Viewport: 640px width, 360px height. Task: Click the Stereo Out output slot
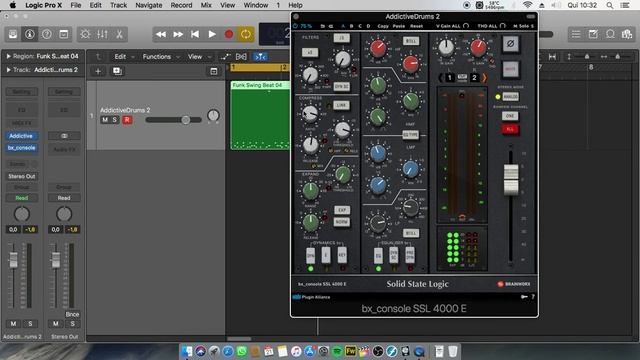[x=21, y=176]
